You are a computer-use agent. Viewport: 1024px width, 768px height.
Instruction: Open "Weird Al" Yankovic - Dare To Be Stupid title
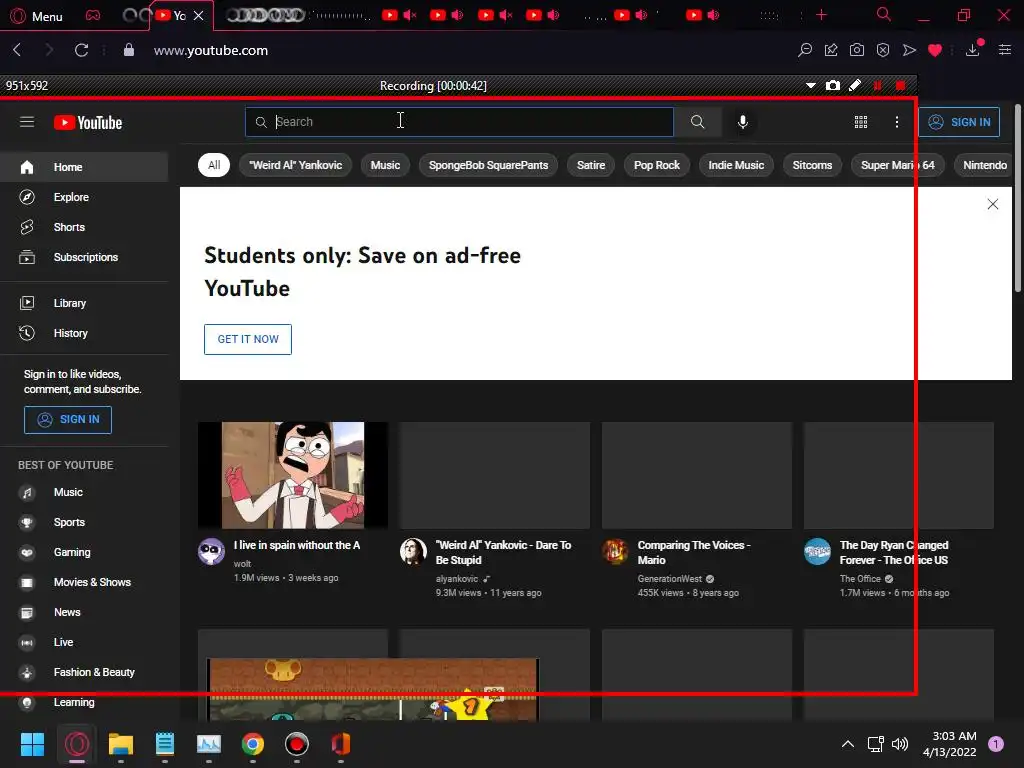click(x=503, y=552)
